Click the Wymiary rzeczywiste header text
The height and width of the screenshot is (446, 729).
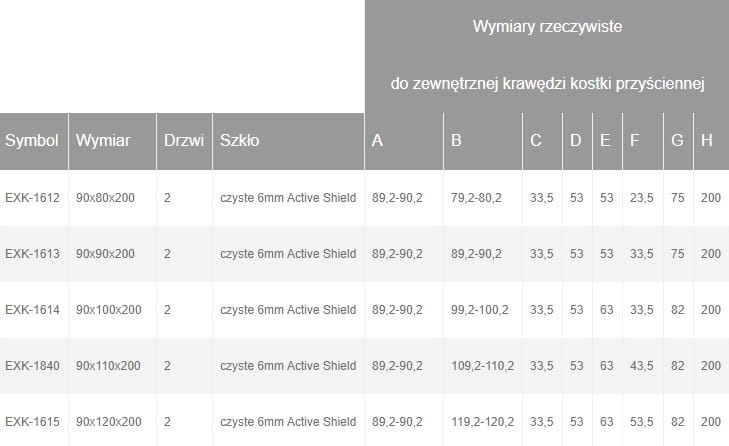[x=547, y=27]
